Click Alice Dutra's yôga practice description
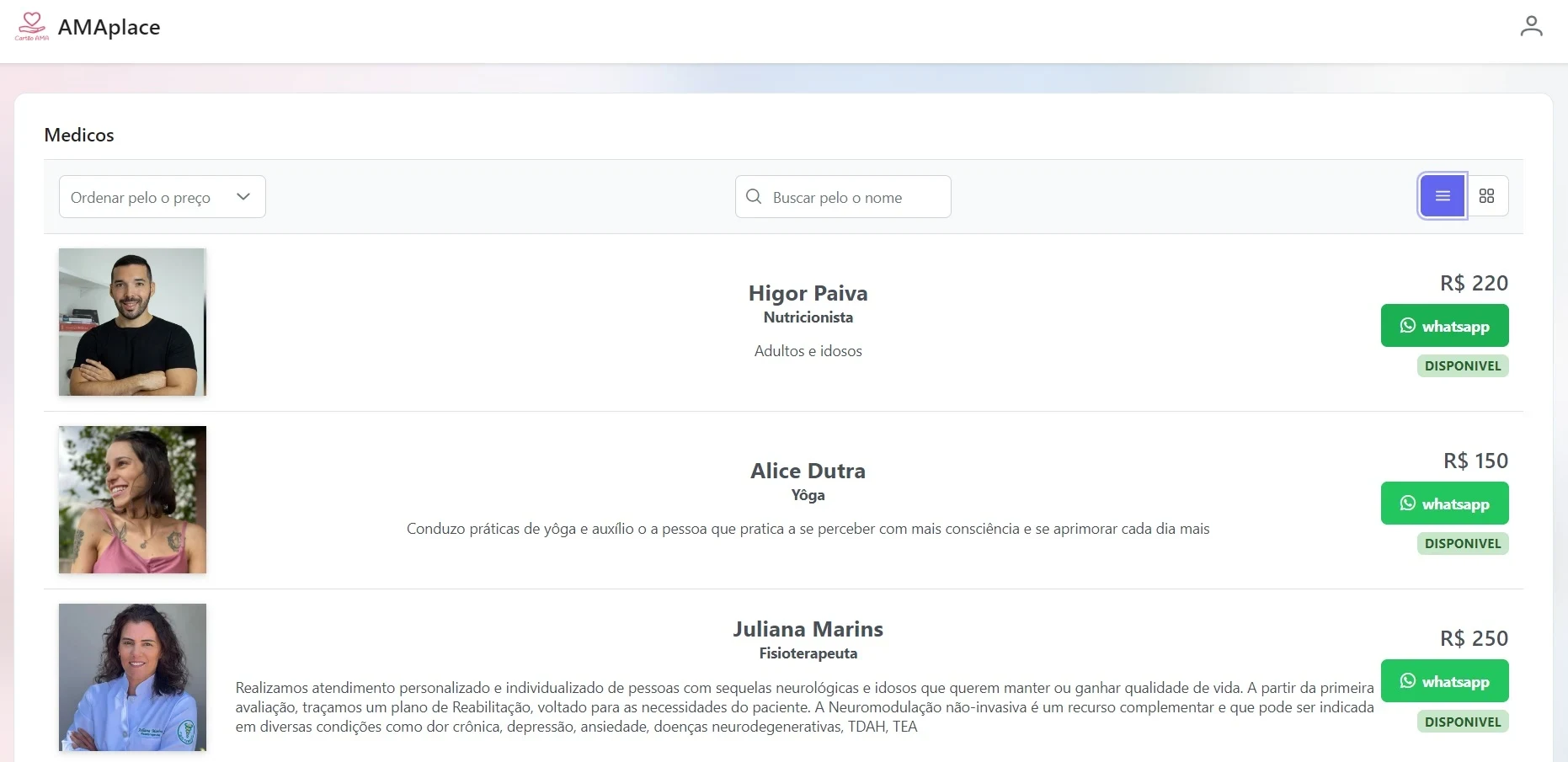1568x762 pixels. click(808, 529)
